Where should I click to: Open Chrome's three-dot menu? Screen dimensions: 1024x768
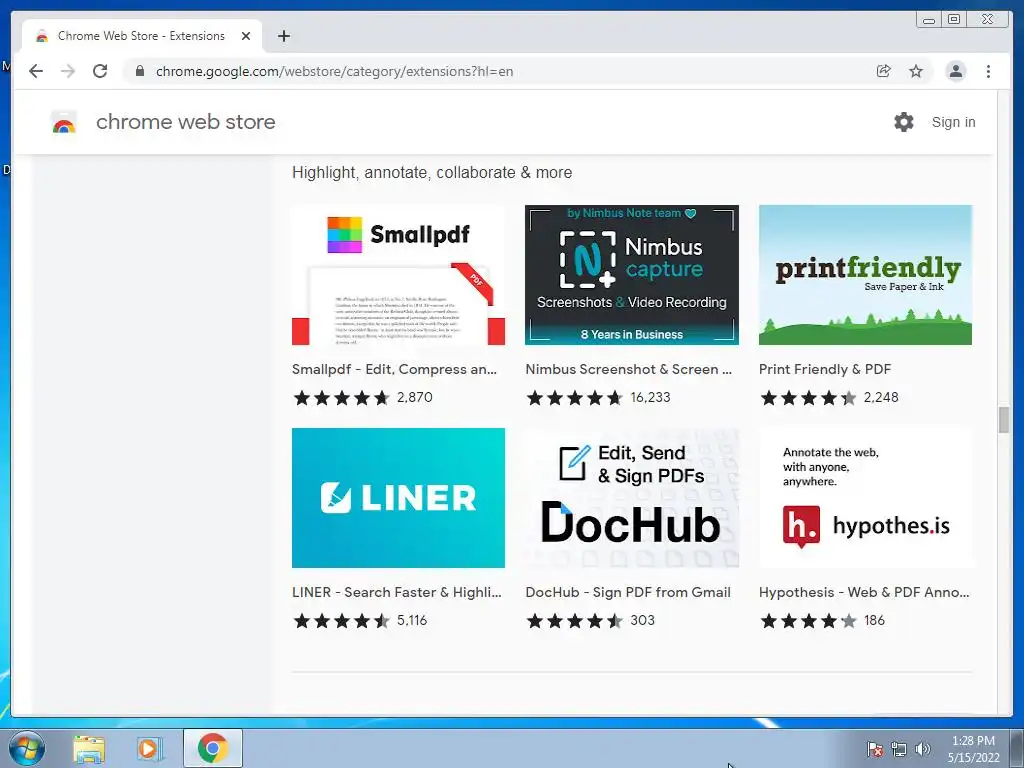click(x=988, y=71)
